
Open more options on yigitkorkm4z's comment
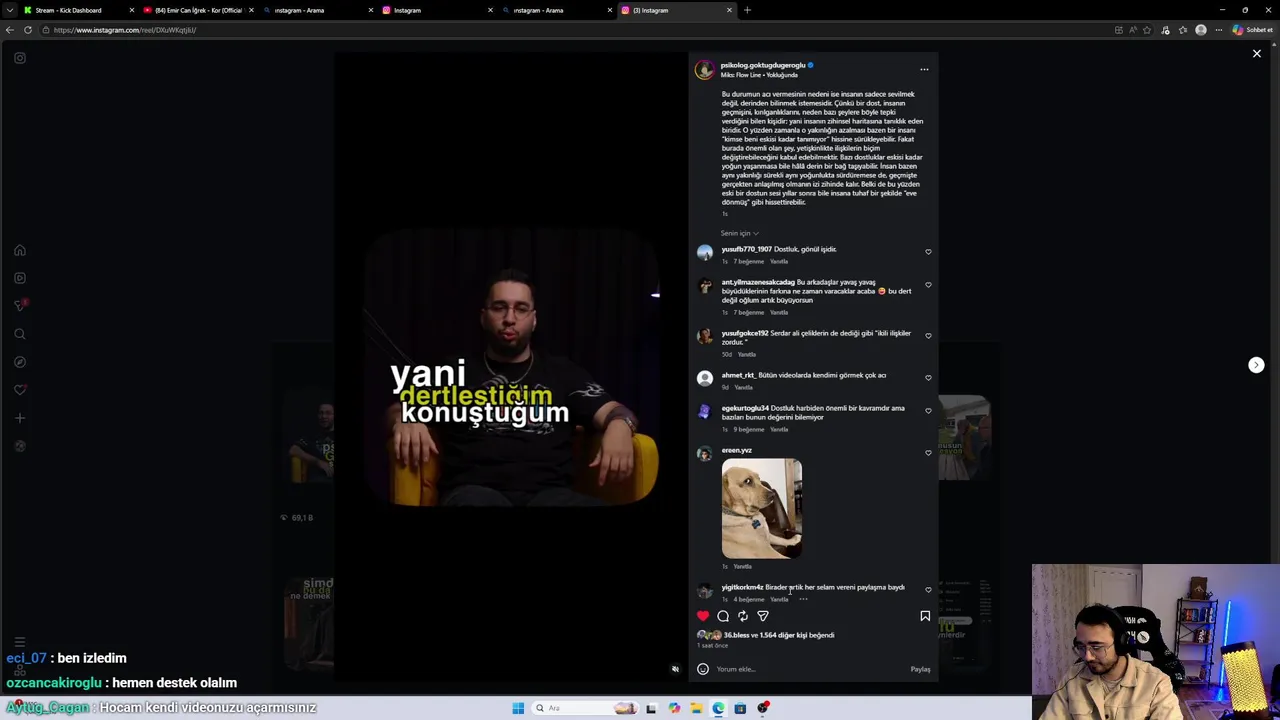(x=803, y=599)
